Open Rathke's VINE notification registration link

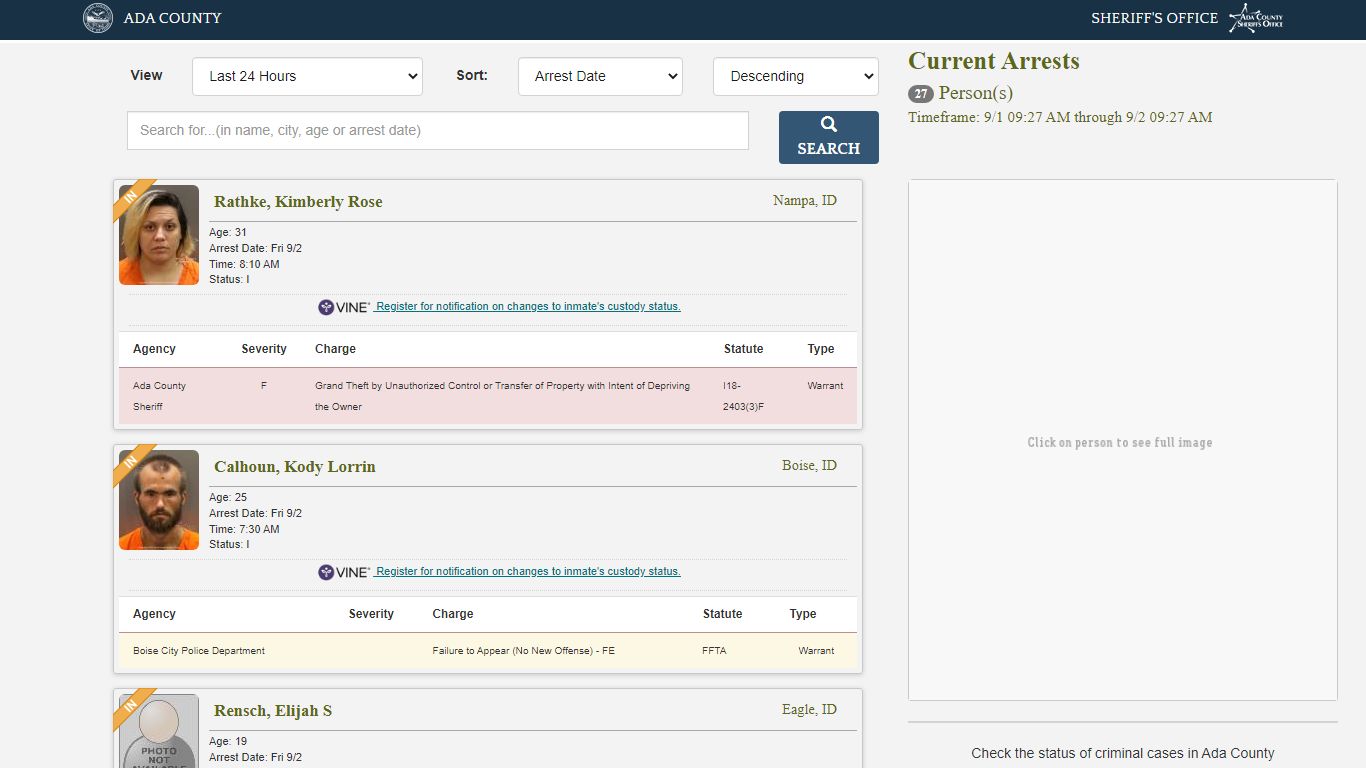click(x=528, y=307)
